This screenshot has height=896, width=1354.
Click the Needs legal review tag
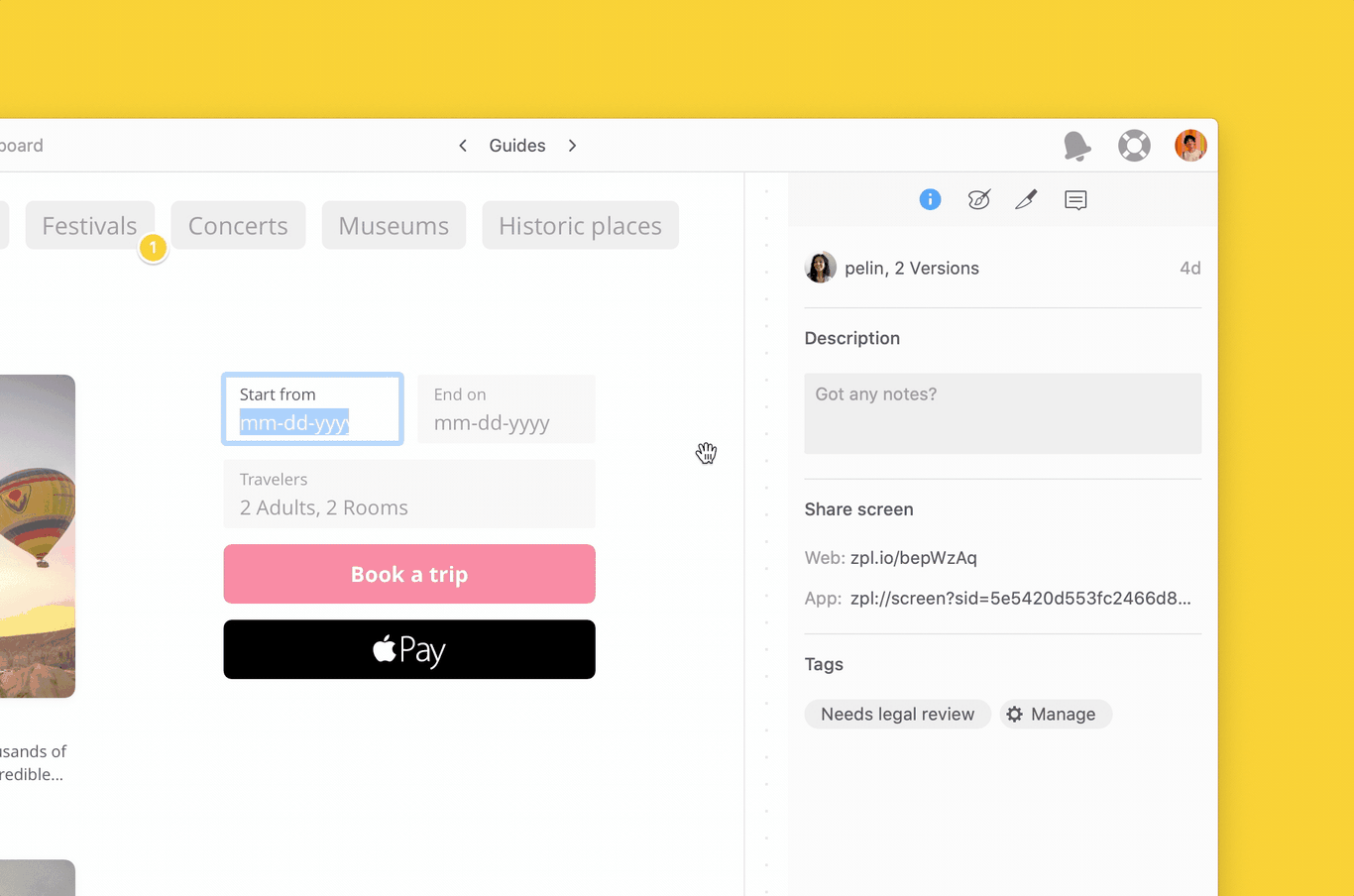(x=896, y=714)
